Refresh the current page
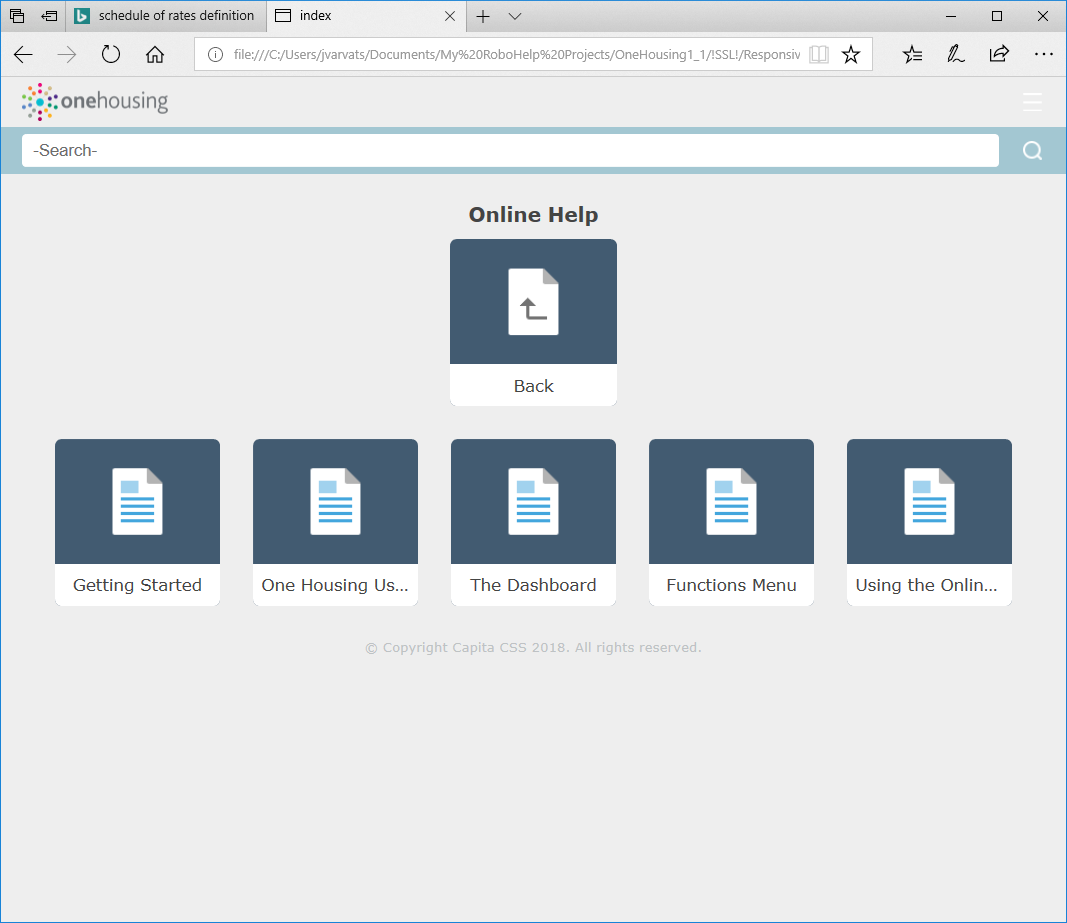This screenshot has width=1067, height=923. [x=111, y=54]
